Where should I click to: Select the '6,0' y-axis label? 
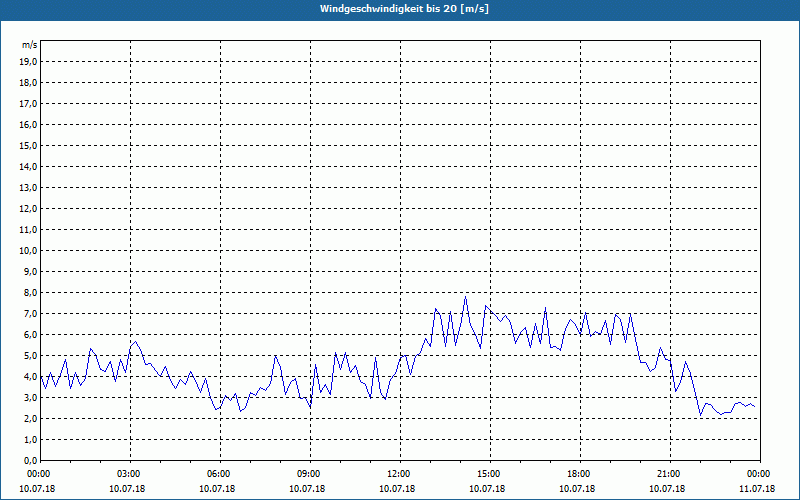coord(30,335)
